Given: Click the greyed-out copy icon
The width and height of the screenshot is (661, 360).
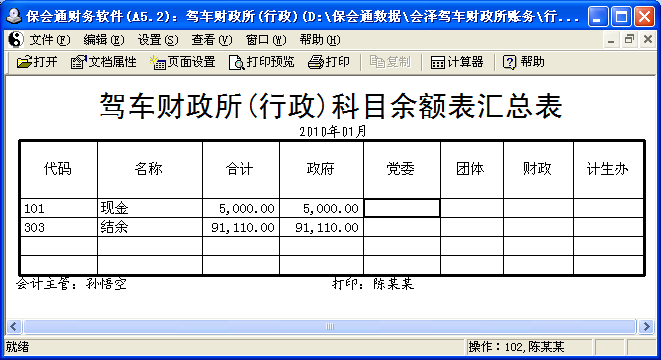Looking at the screenshot, I should (377, 62).
